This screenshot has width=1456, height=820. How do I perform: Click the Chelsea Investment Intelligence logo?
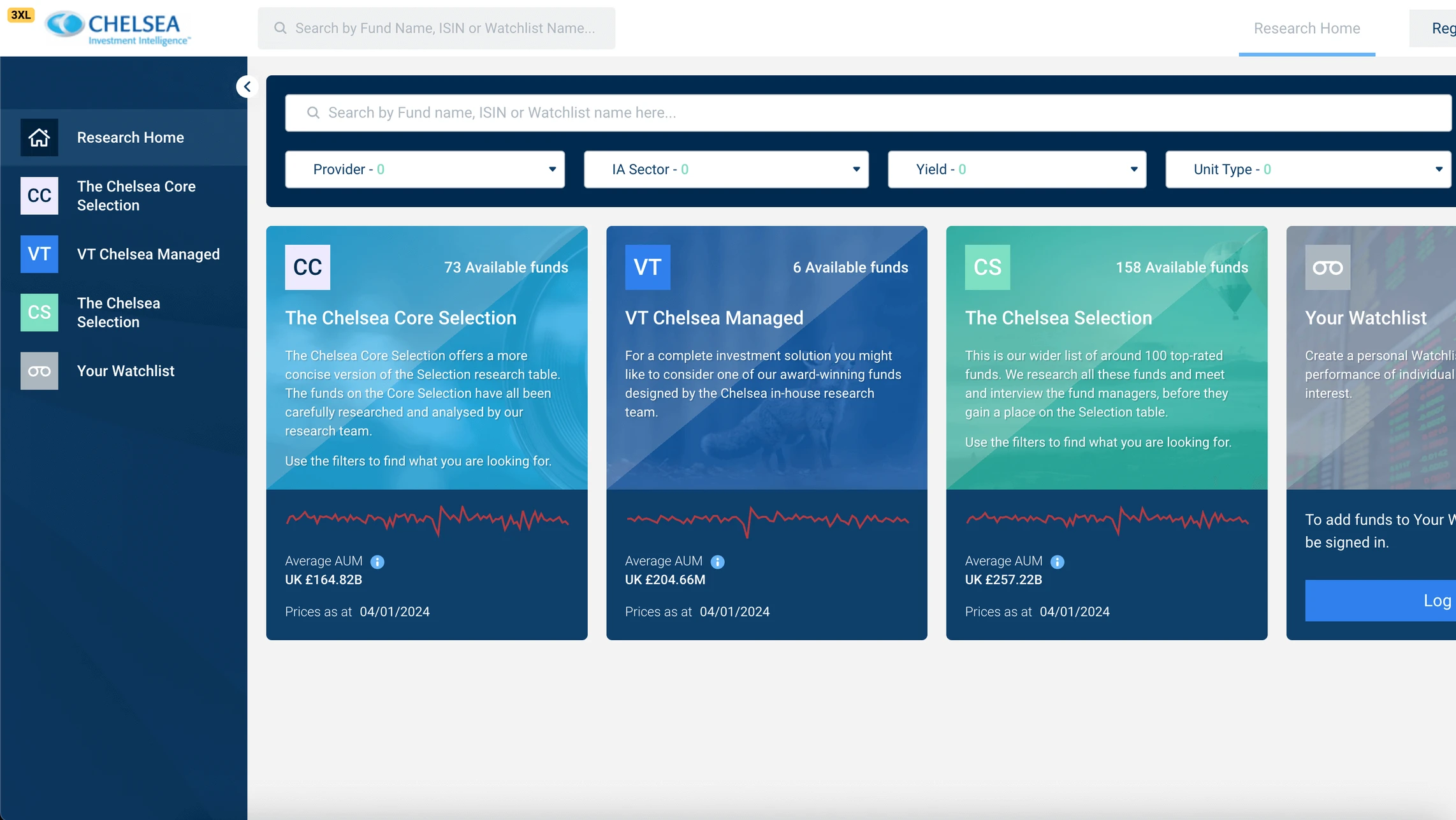tap(118, 28)
